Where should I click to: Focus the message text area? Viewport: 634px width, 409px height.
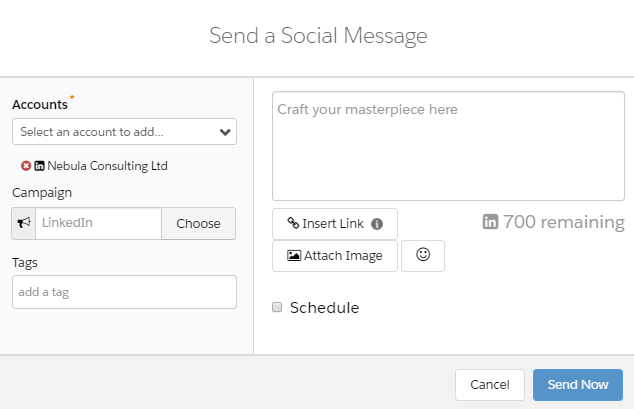448,146
